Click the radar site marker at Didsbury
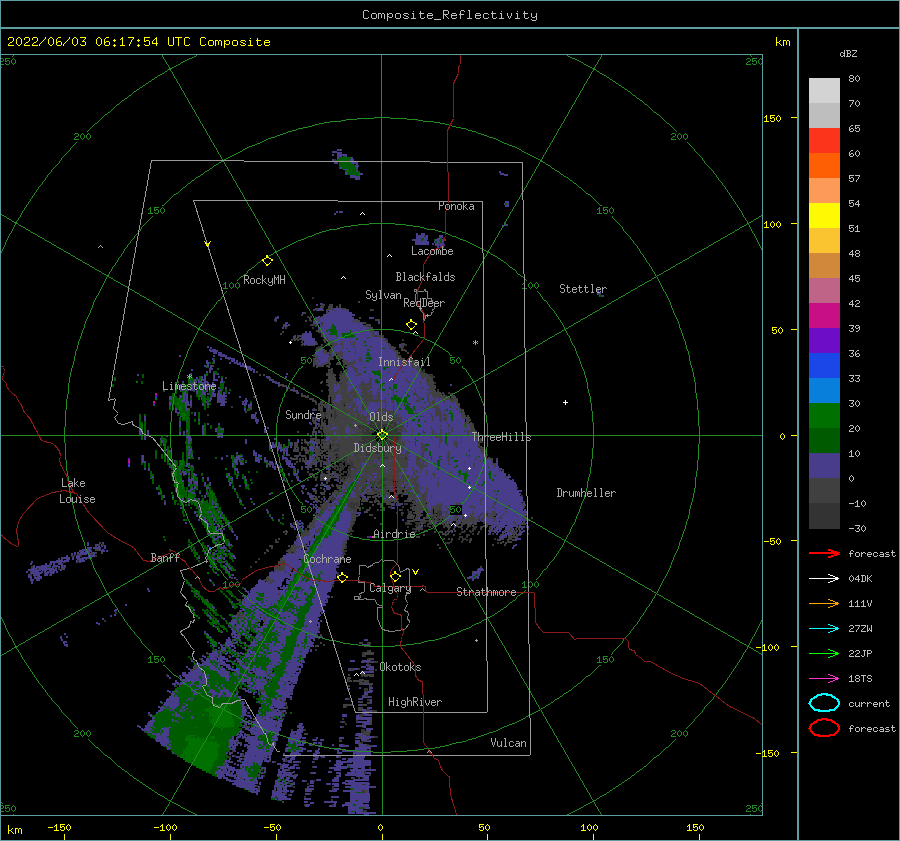The width and height of the screenshot is (900, 841). [x=382, y=435]
